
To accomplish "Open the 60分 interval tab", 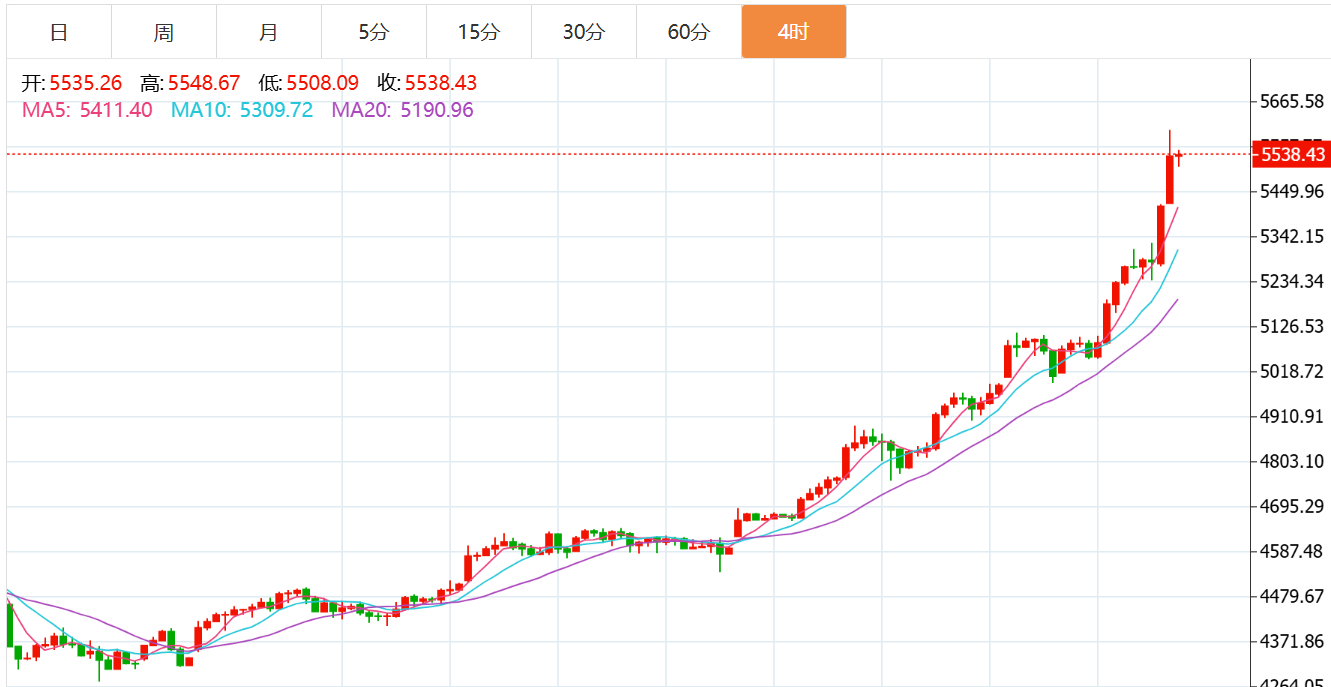I will tap(689, 32).
